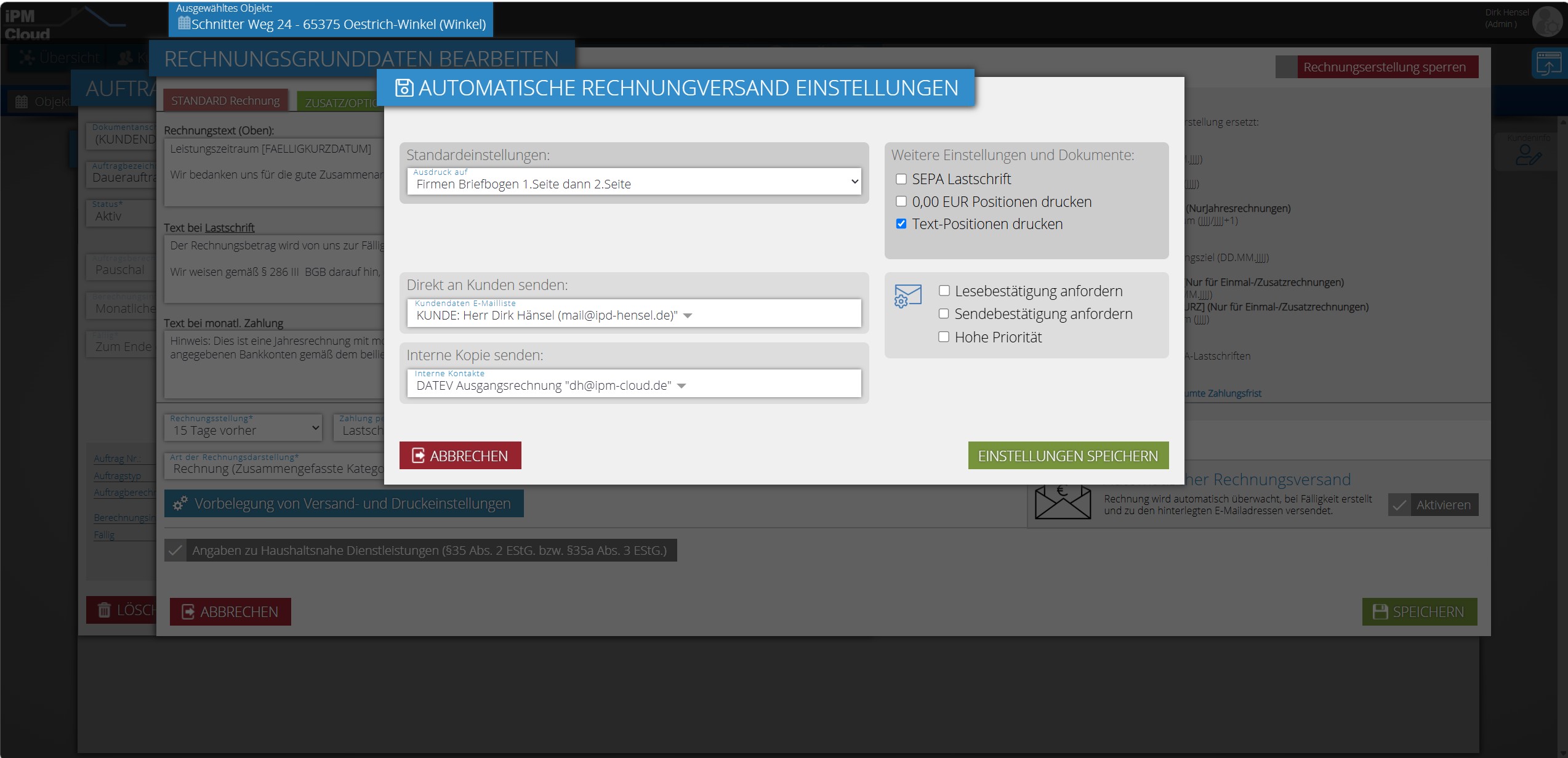Open the Ausdruck auf dropdown
1568x758 pixels.
click(x=634, y=182)
